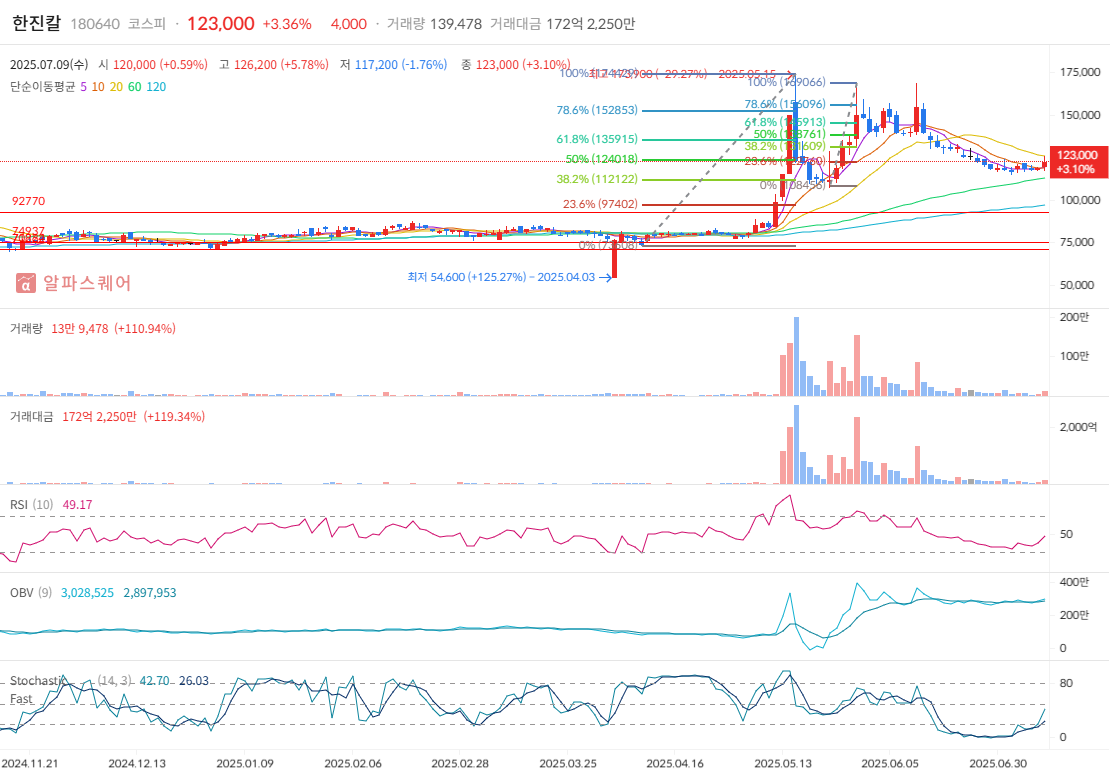The image size is (1110, 778).
Task: Click the OBV value 3,028,525
Action: [87, 593]
